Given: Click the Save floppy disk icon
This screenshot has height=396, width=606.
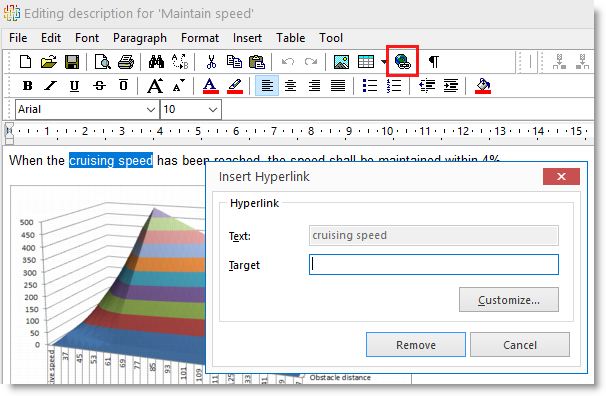Looking at the screenshot, I should click(x=72, y=62).
